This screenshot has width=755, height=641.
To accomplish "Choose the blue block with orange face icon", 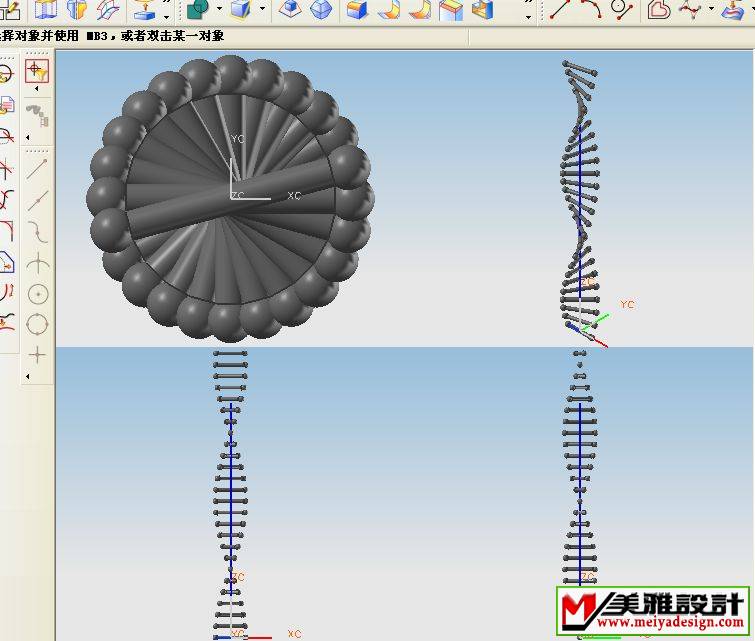I will coord(357,9).
